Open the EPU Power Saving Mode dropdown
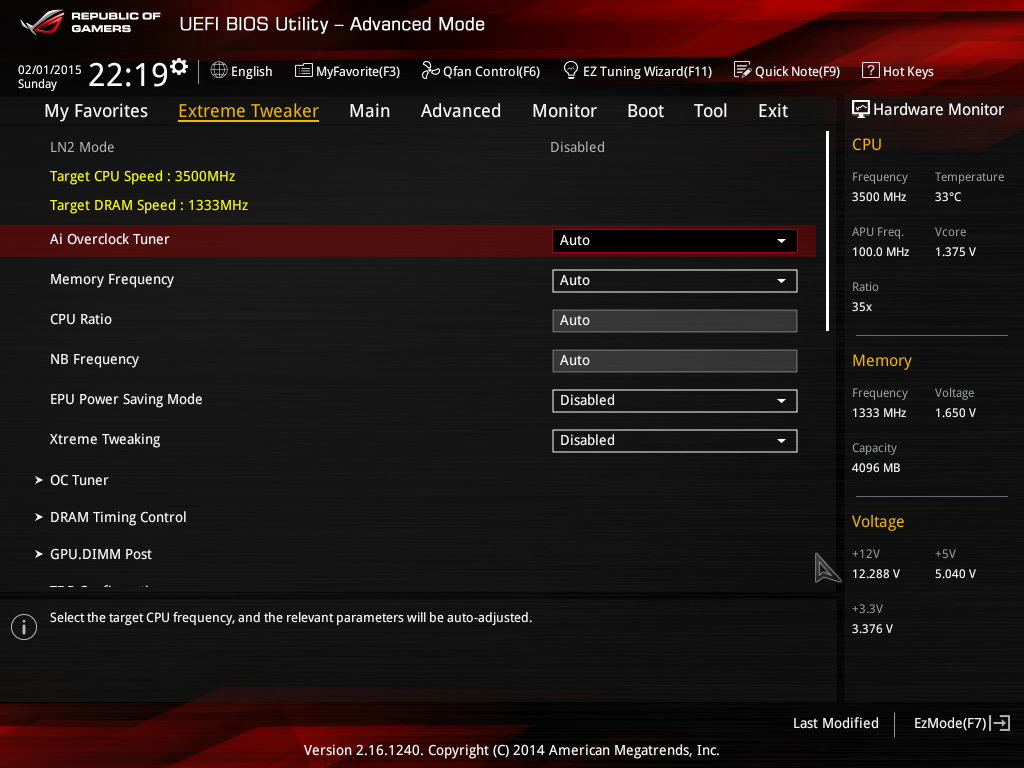The height and width of the screenshot is (768, 1024). 675,401
